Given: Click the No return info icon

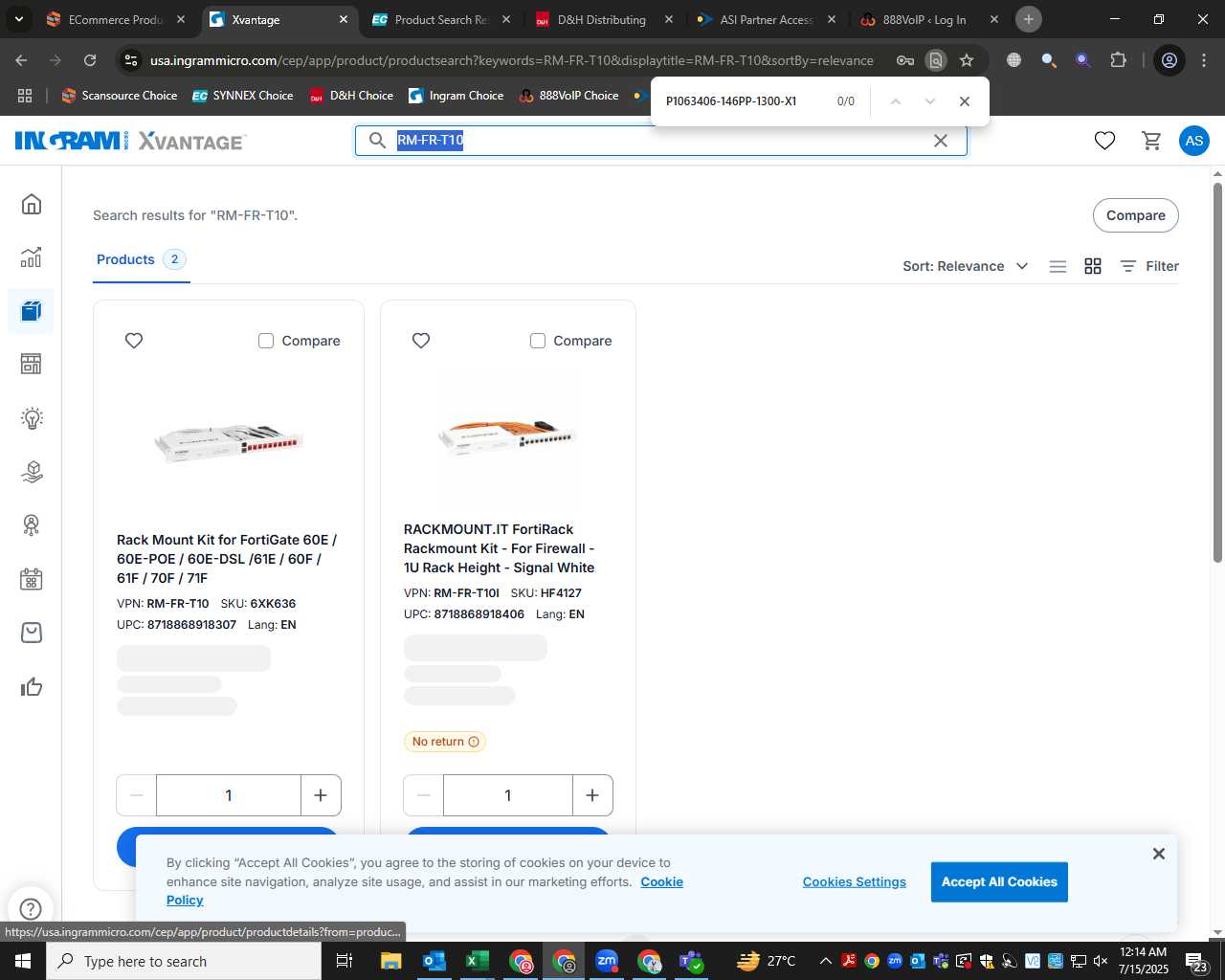Looking at the screenshot, I should point(474,742).
